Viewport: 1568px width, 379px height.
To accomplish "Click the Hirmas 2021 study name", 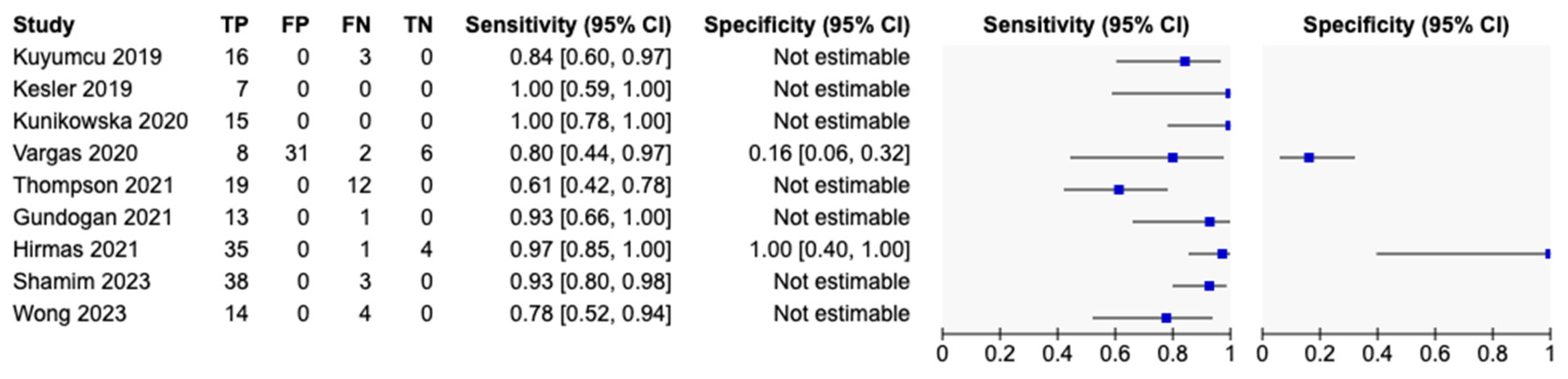I will [76, 250].
